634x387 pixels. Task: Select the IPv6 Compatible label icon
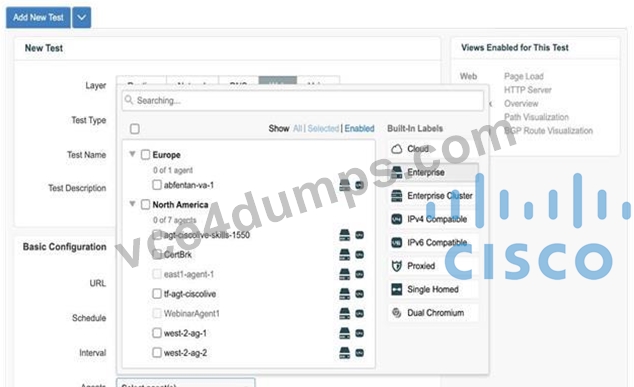pos(397,243)
